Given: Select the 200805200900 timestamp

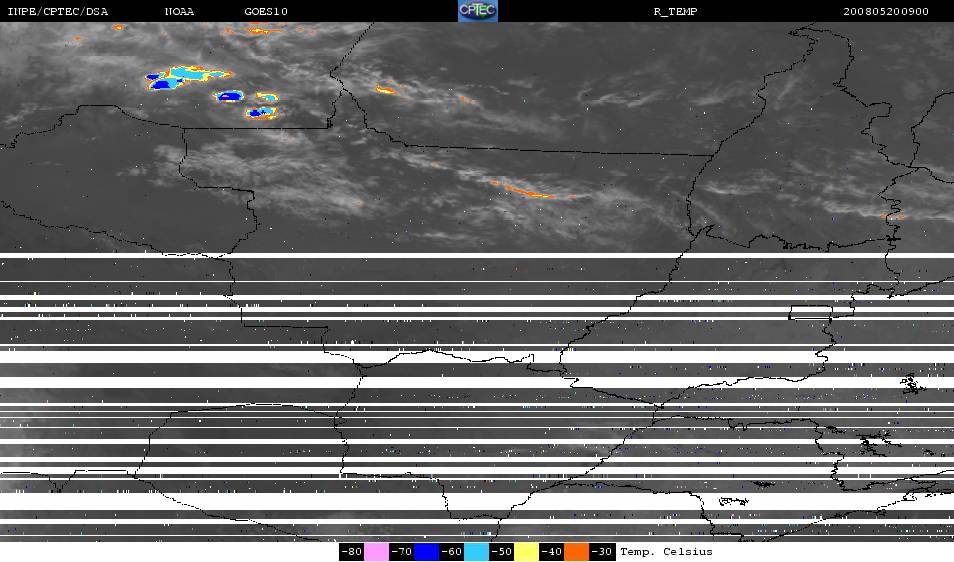Looking at the screenshot, I should 886,12.
